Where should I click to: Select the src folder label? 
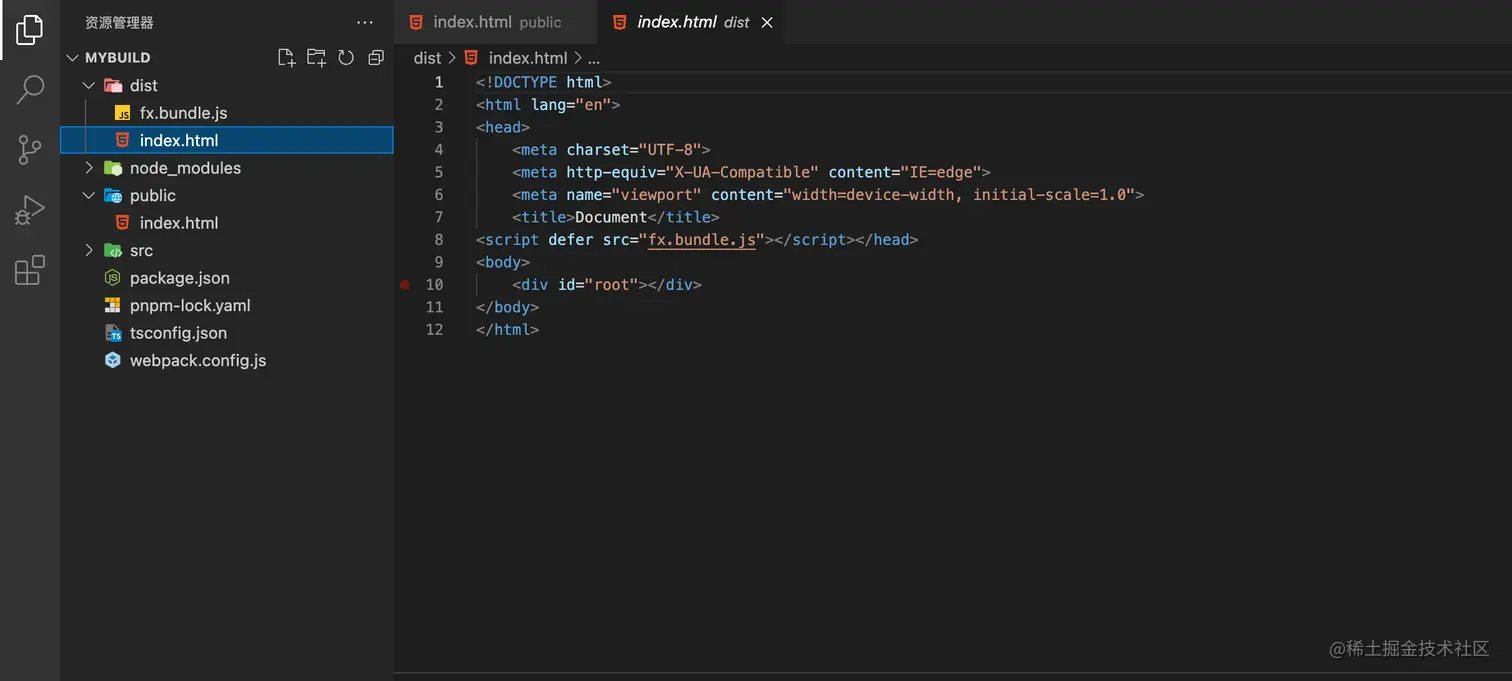tap(141, 251)
